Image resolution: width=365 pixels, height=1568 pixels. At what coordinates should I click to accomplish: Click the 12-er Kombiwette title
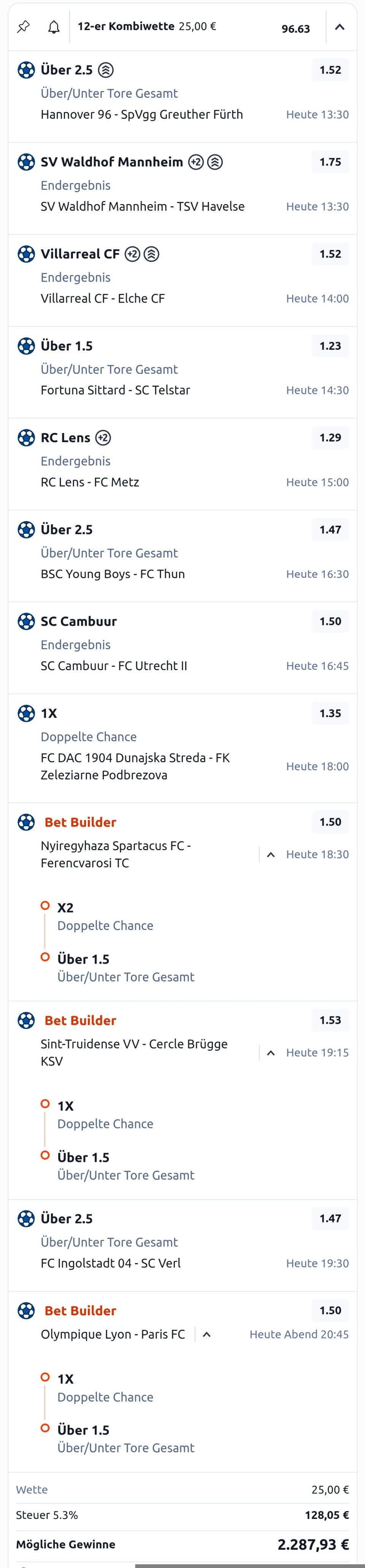tap(126, 26)
